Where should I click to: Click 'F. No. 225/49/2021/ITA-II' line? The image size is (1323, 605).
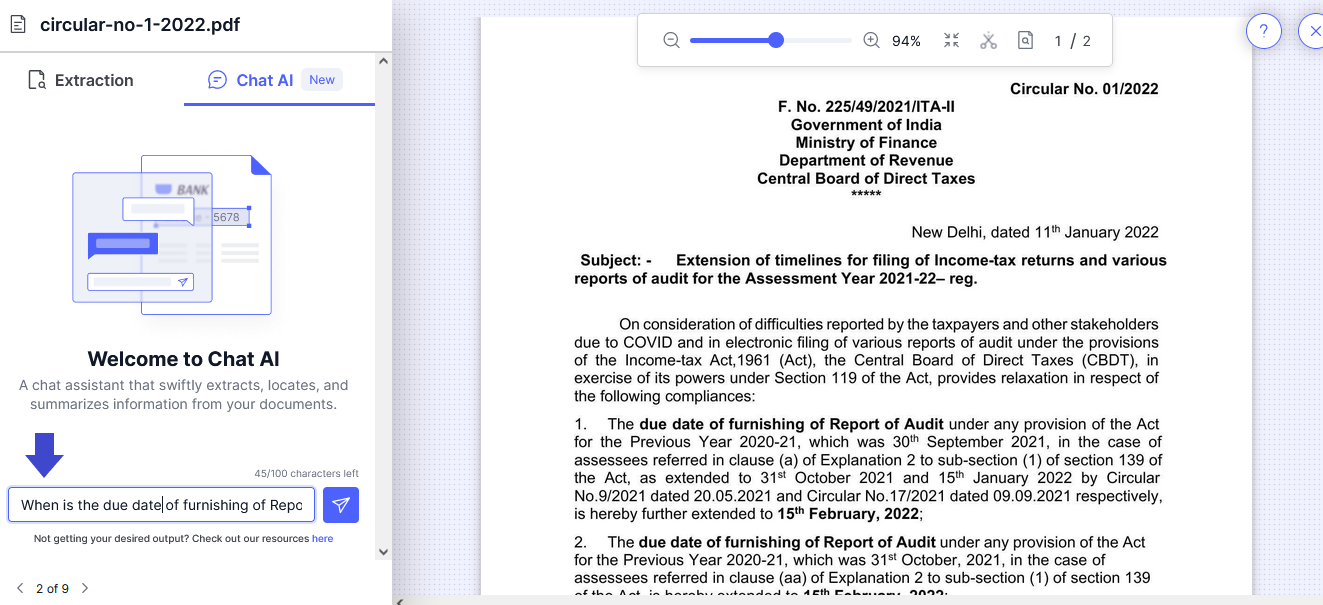tap(866, 107)
